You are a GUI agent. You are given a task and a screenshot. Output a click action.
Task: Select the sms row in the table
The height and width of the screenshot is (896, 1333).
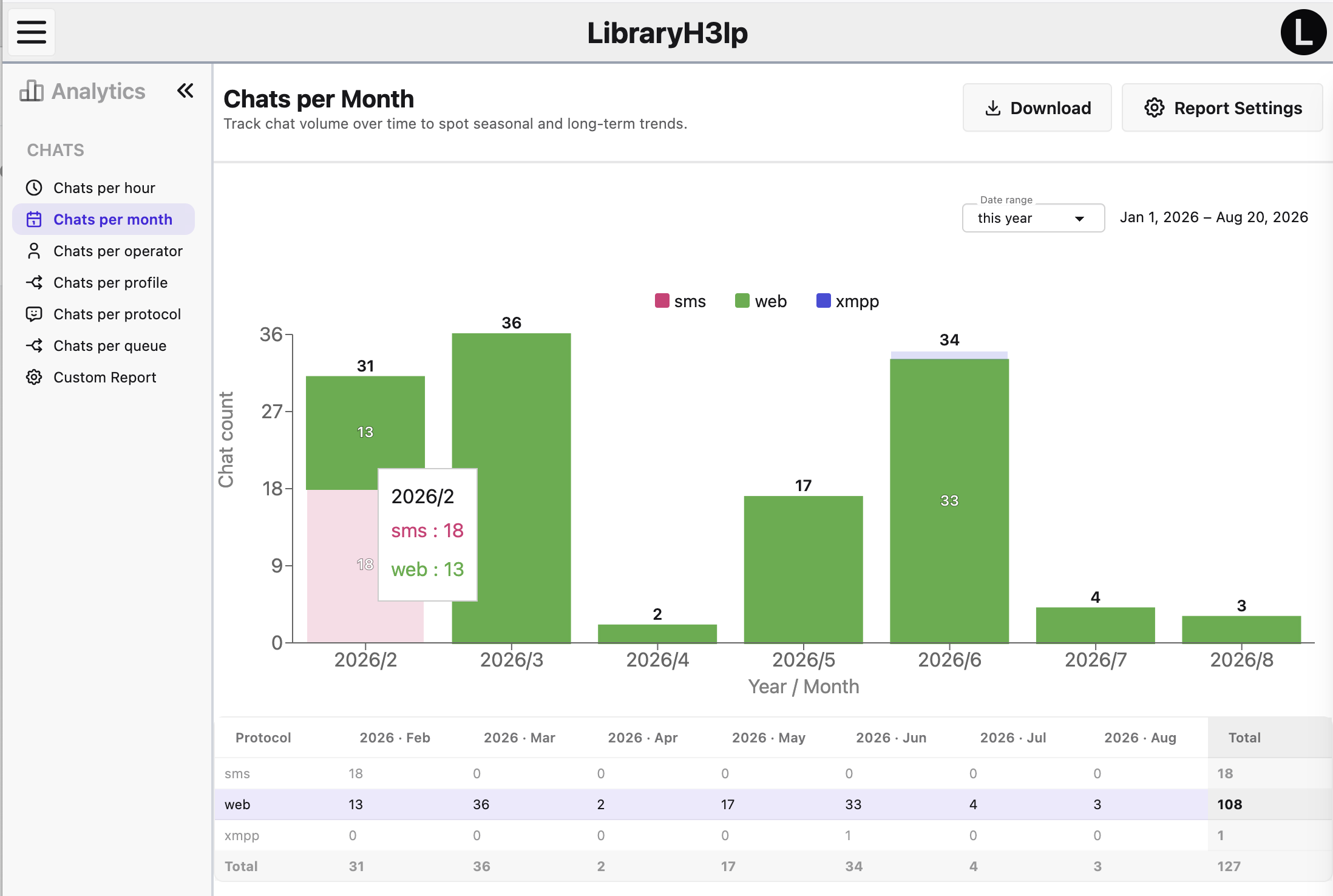(772, 773)
